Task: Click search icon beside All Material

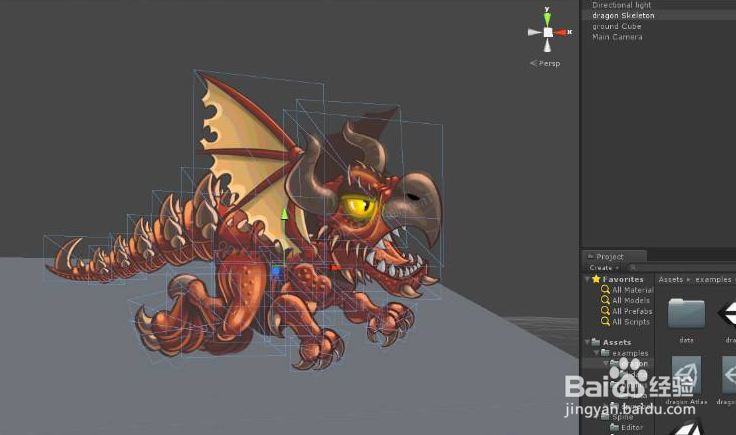Action: (x=606, y=290)
